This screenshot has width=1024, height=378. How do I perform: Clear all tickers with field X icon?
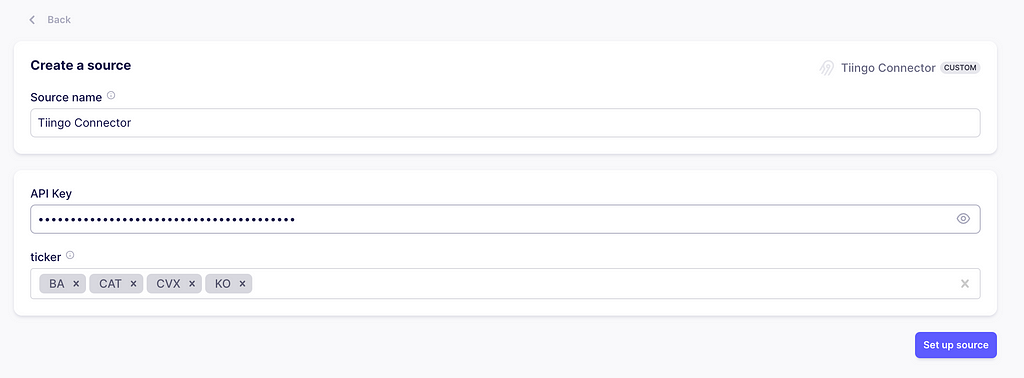click(965, 283)
